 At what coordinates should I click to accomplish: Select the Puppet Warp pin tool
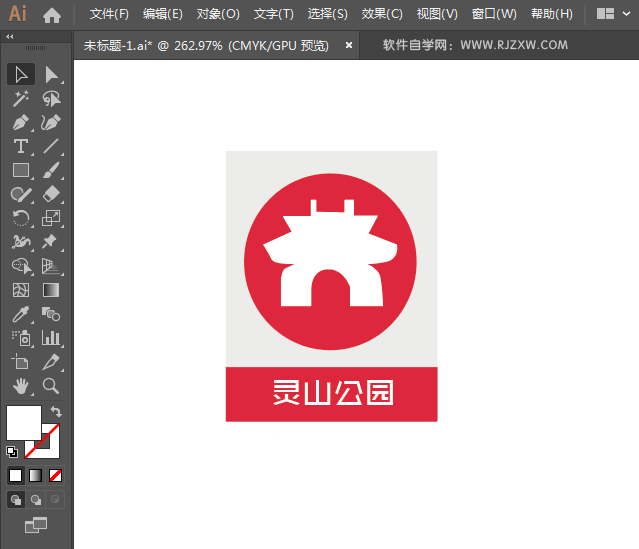51,242
